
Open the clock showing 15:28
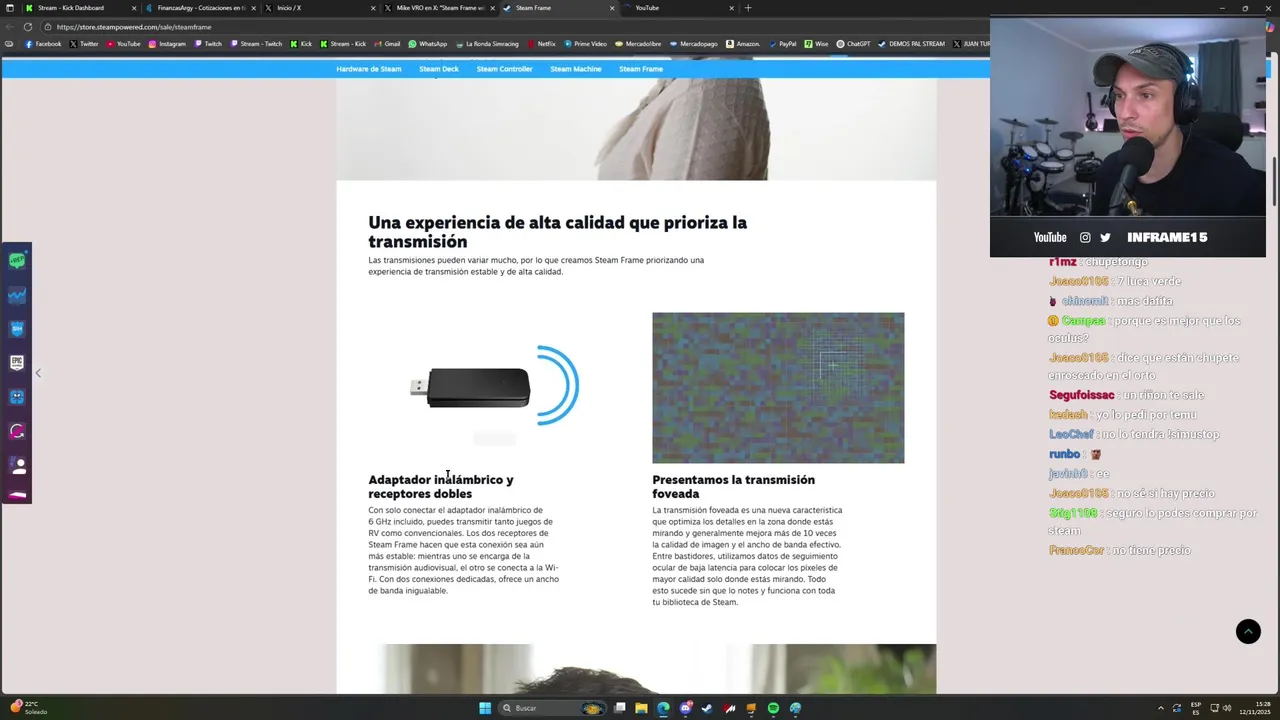coord(1254,708)
